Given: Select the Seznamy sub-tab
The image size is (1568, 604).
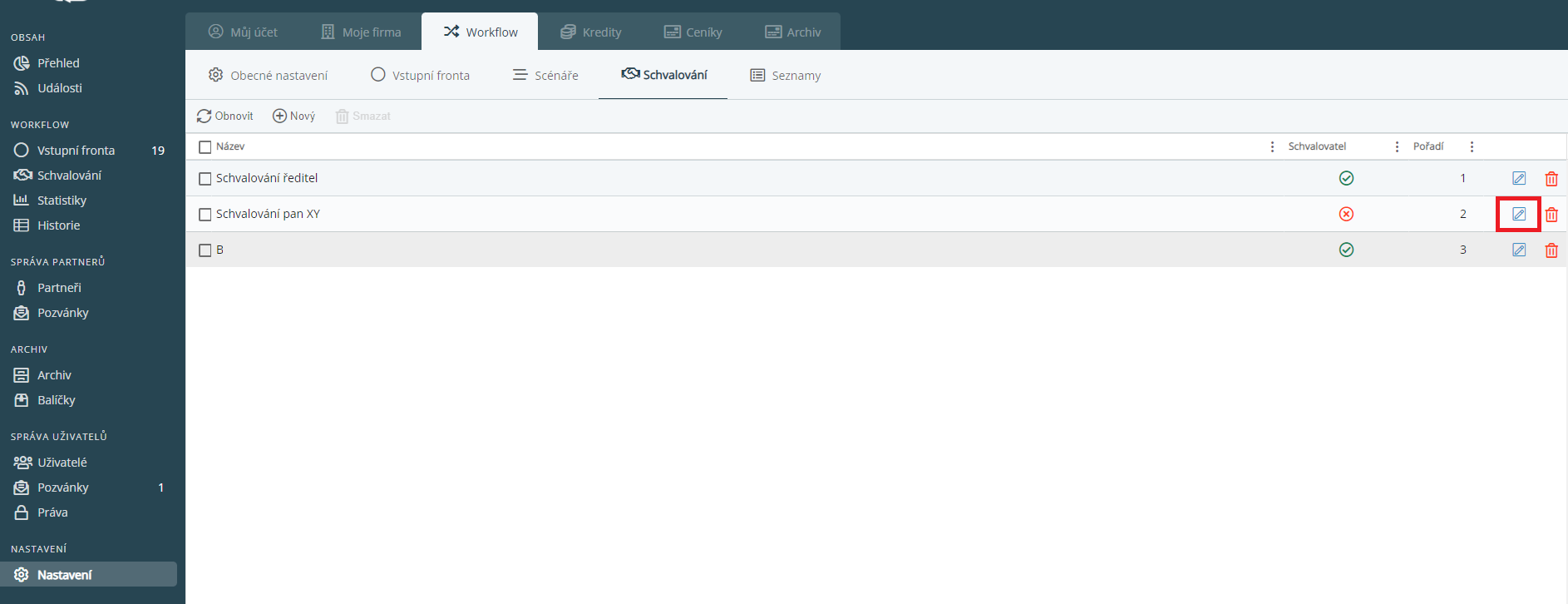Looking at the screenshot, I should 786,76.
